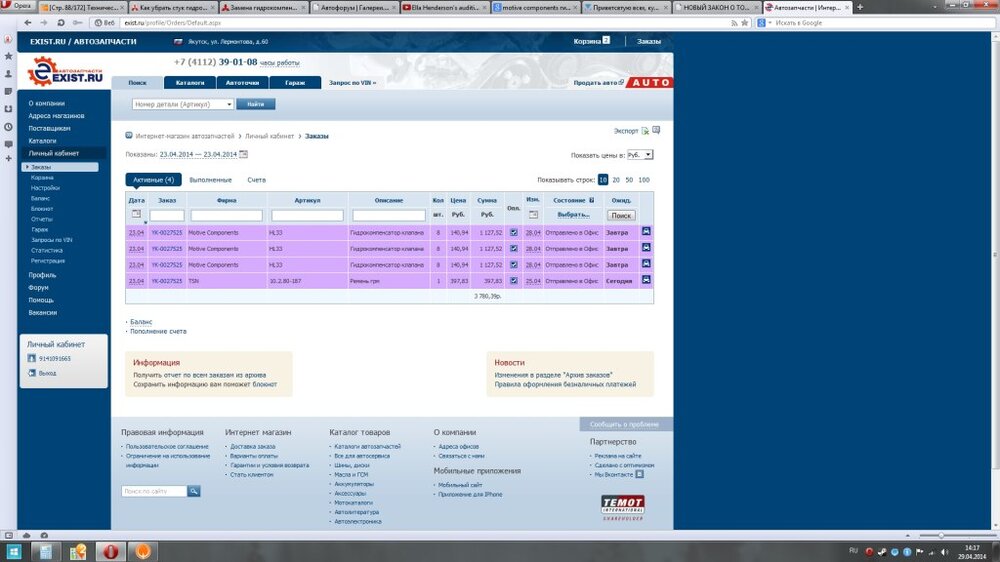
Task: Open the date range calendar picker icon
Action: (243, 154)
